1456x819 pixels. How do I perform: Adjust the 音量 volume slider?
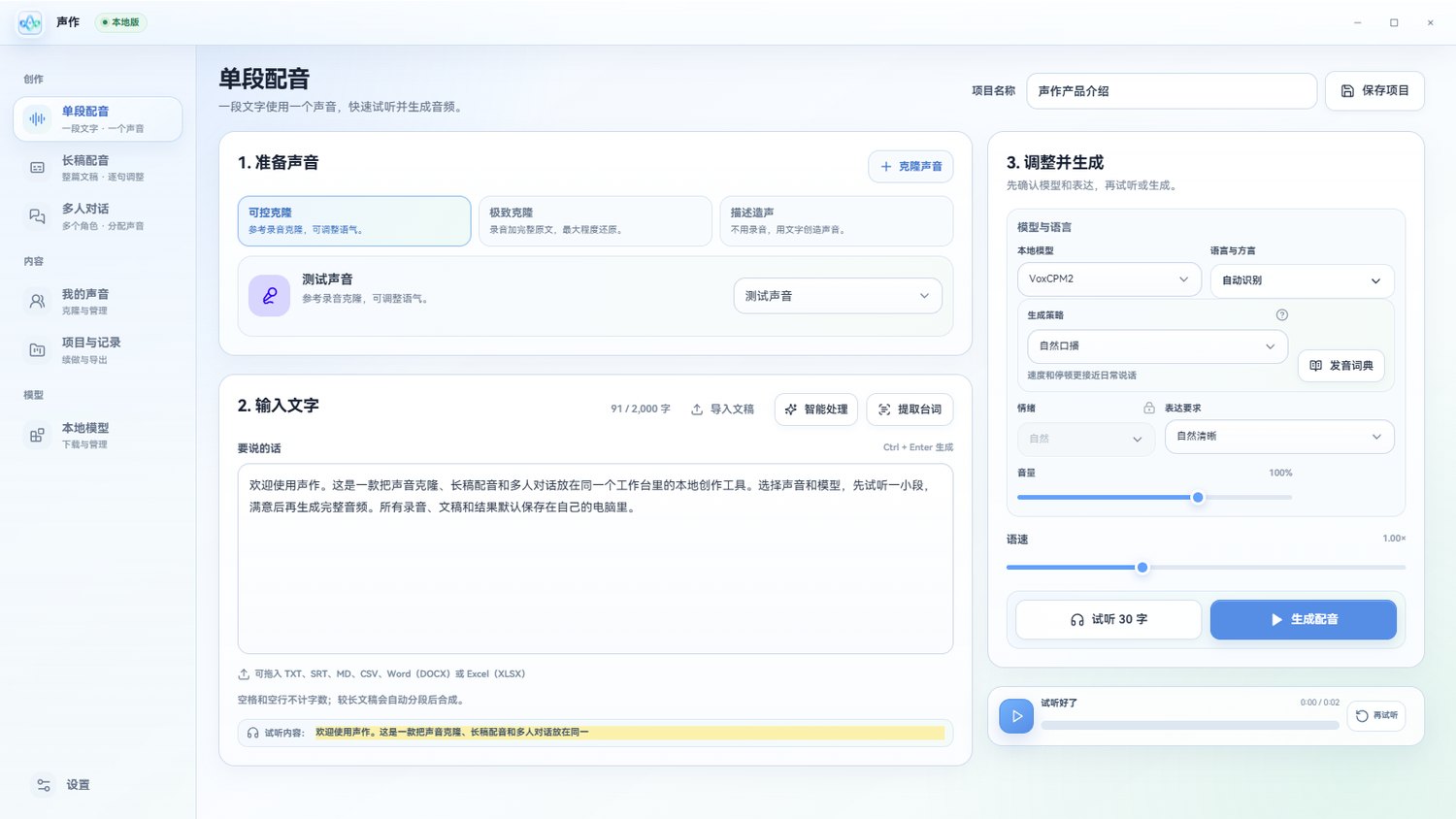(1154, 497)
